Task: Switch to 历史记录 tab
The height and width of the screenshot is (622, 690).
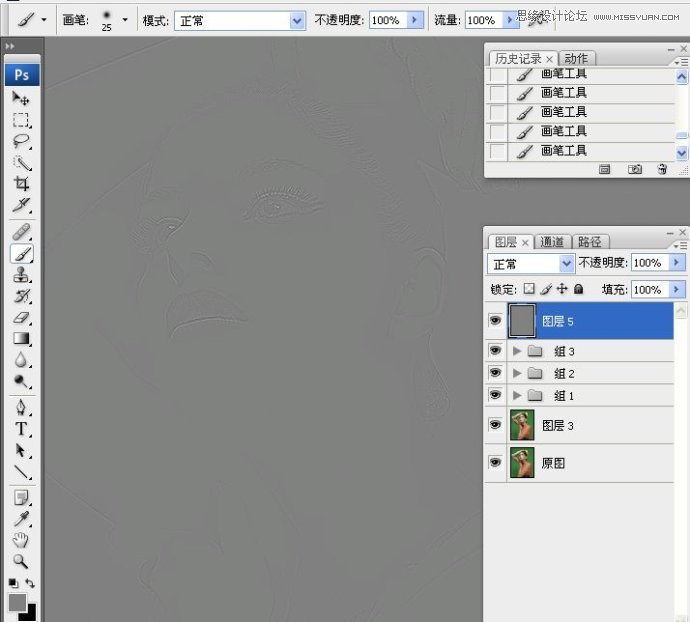Action: (518, 59)
